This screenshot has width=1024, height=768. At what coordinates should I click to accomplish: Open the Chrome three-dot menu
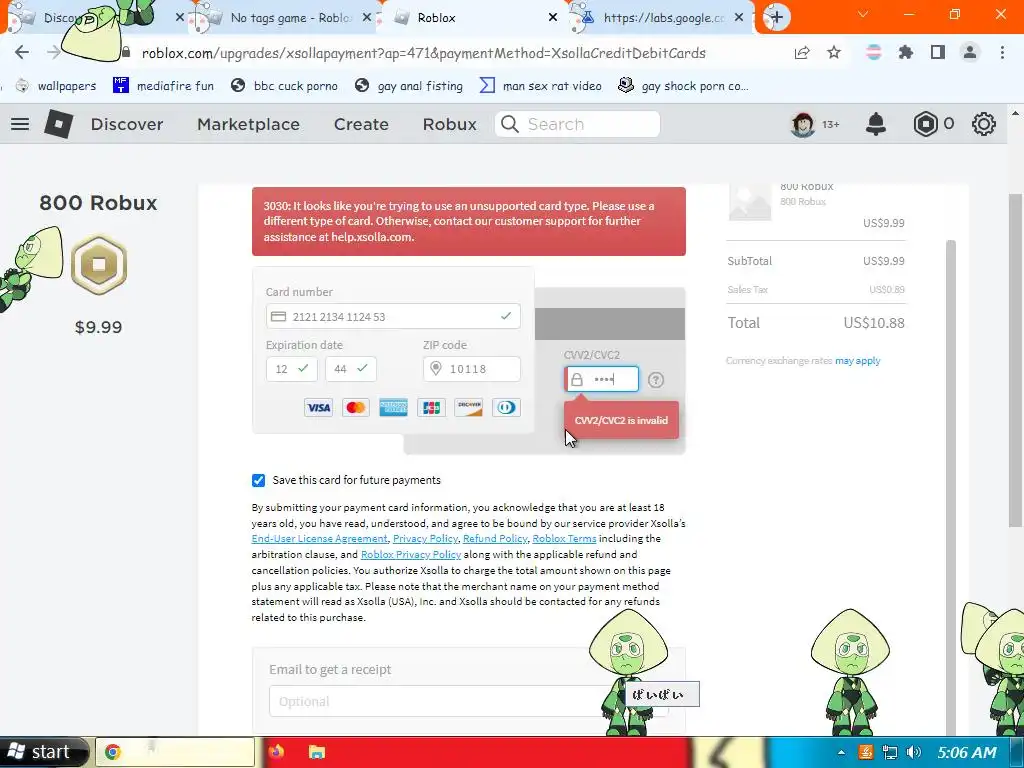[x=1002, y=52]
